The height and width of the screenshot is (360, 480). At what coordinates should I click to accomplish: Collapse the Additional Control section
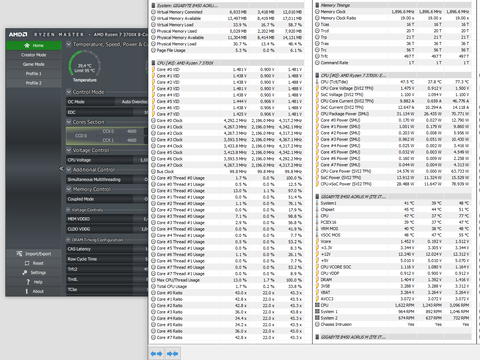[69, 170]
